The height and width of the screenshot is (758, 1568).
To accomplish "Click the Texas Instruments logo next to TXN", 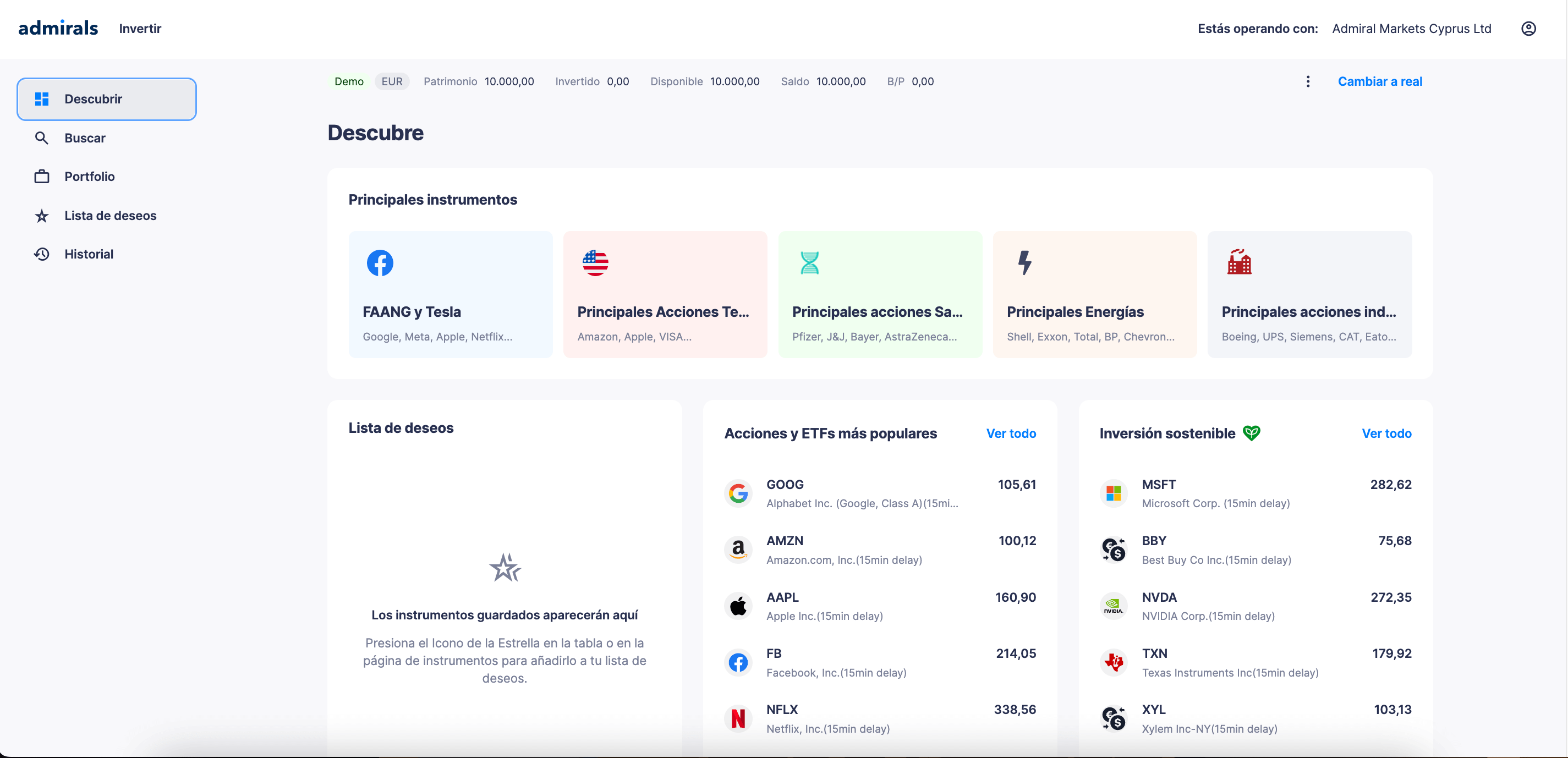I will [1114, 662].
